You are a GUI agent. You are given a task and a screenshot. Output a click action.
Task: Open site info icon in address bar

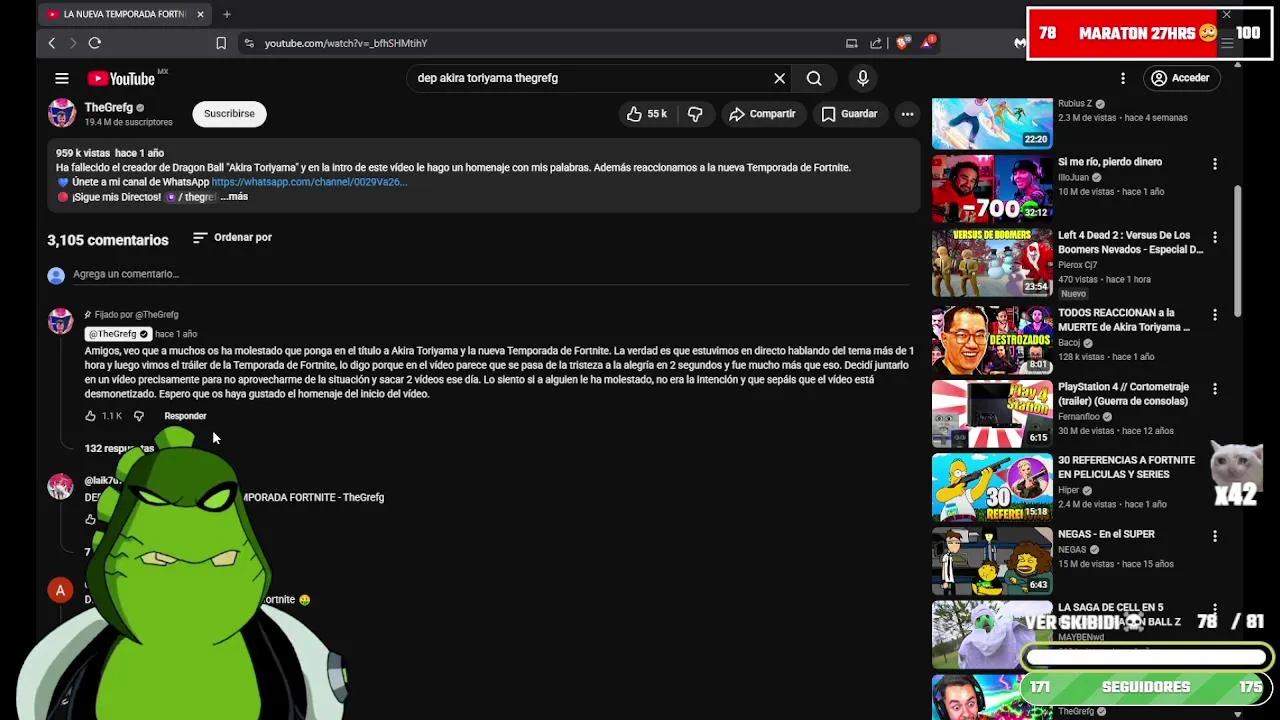coord(249,43)
